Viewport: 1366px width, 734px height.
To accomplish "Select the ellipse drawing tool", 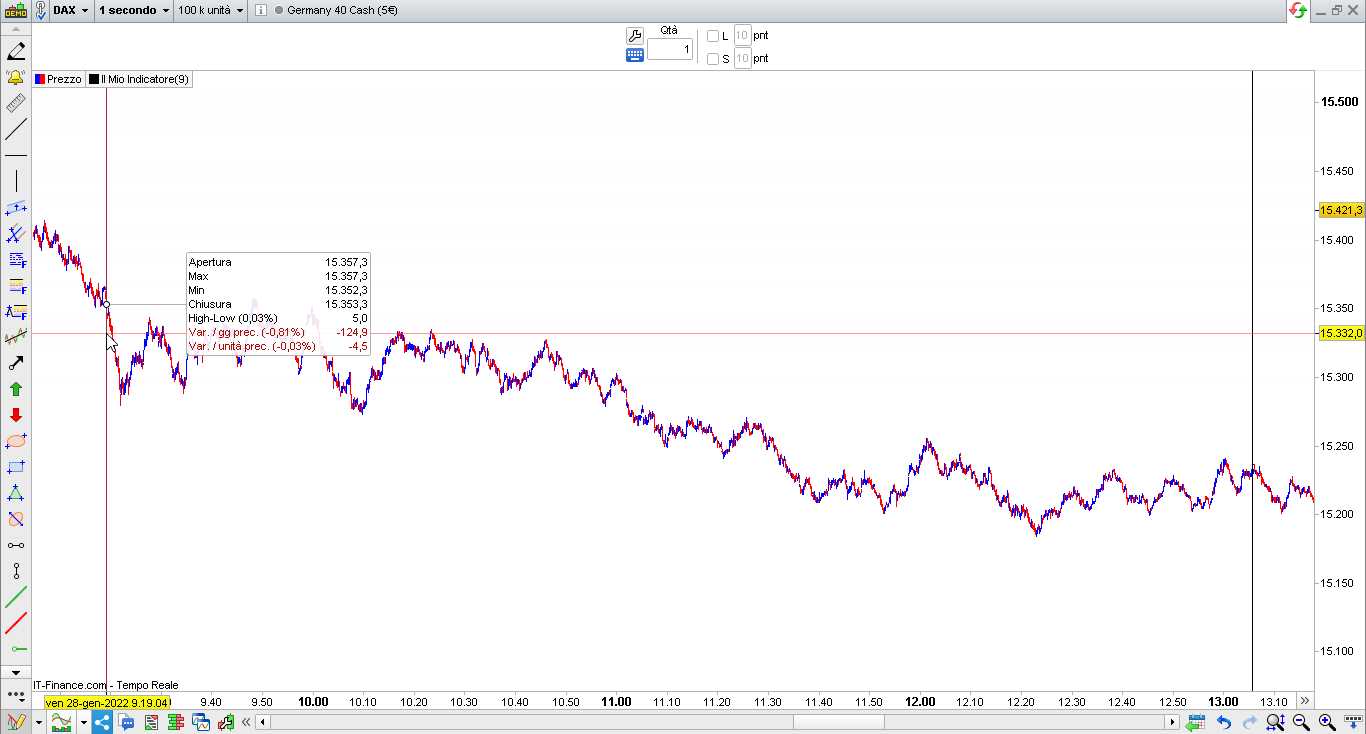I will (x=16, y=441).
